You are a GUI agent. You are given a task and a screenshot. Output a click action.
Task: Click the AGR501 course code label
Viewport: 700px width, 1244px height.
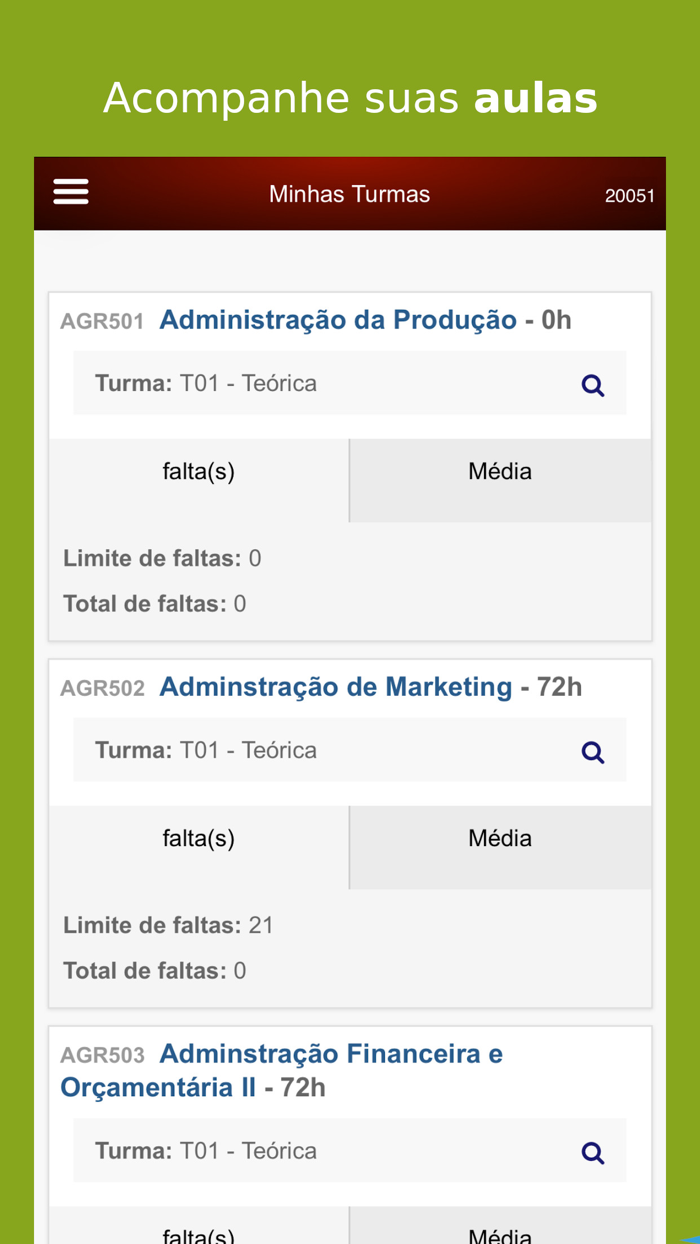(x=102, y=322)
